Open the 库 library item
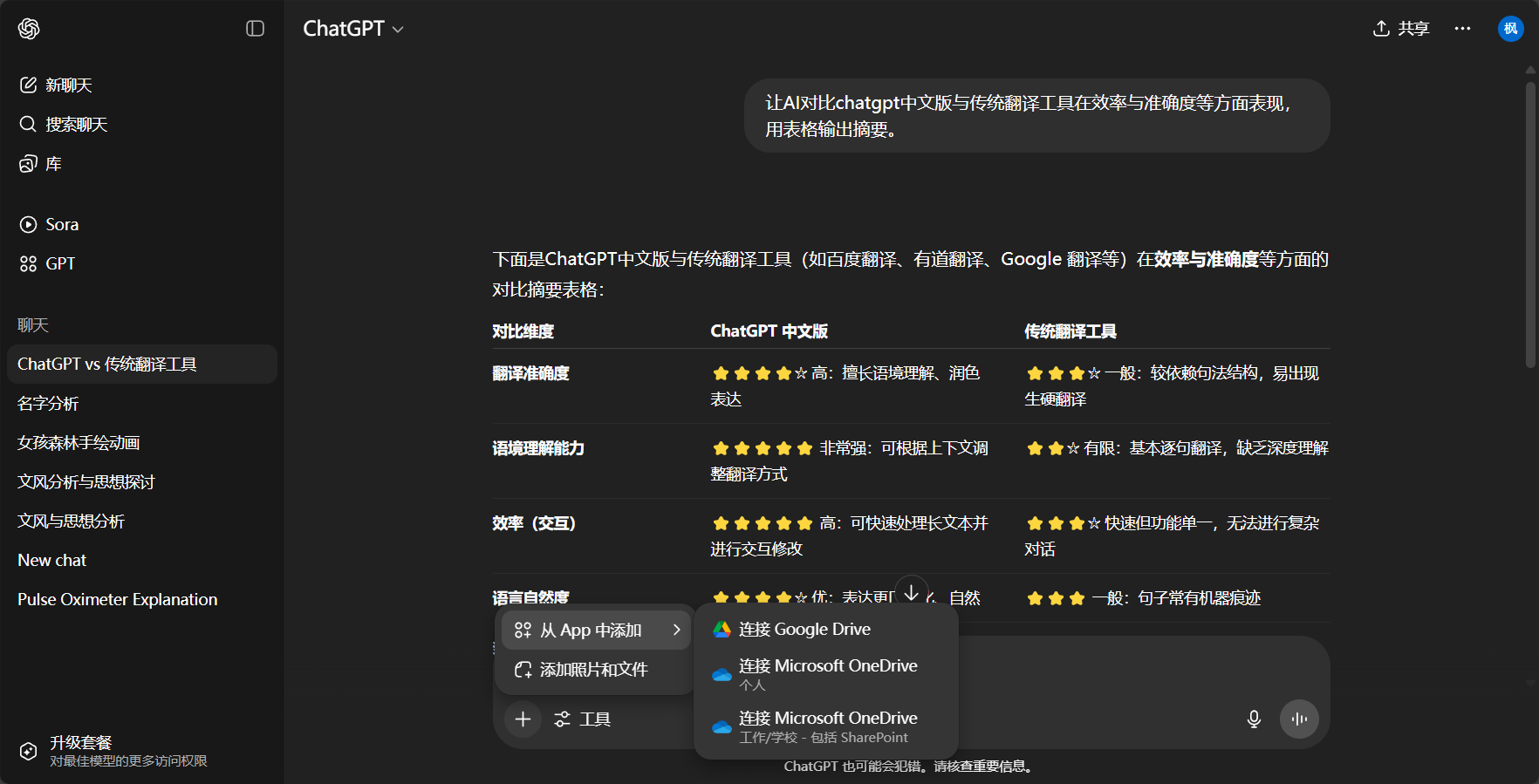Viewport: 1539px width, 784px height. tap(141, 163)
